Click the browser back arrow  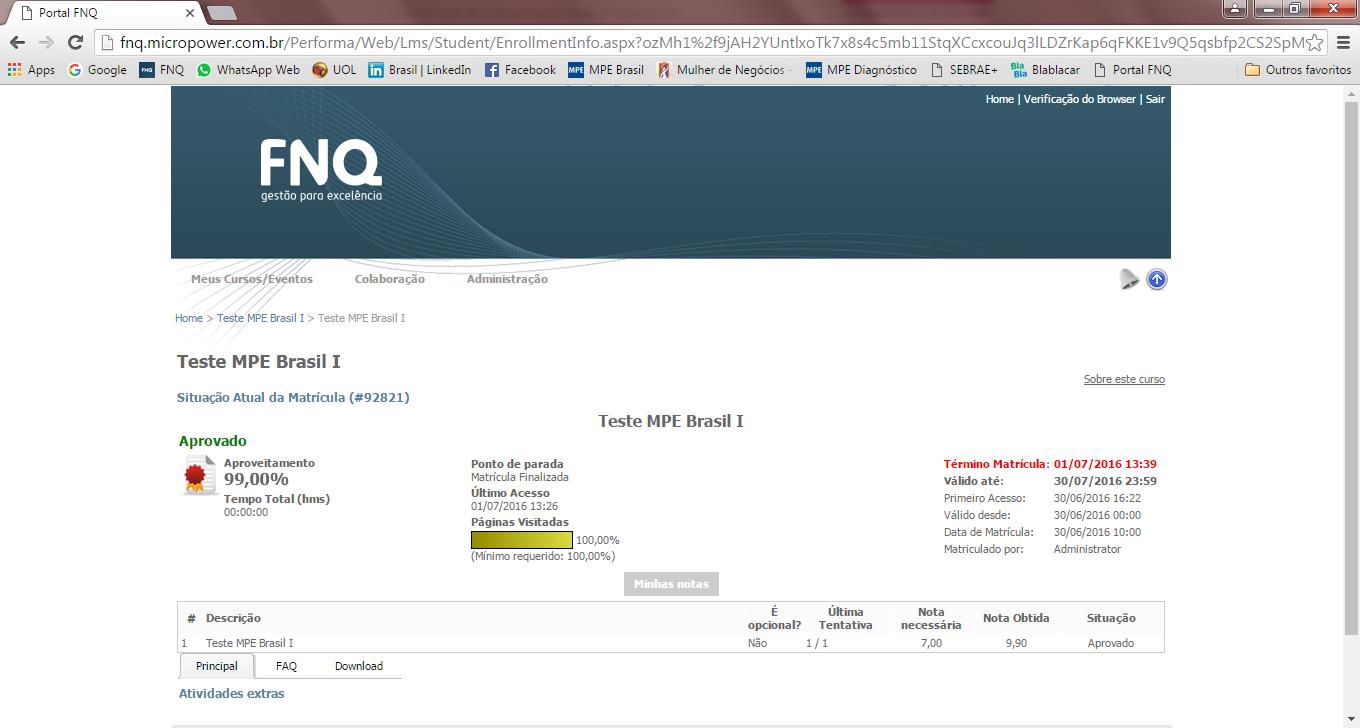click(x=17, y=42)
